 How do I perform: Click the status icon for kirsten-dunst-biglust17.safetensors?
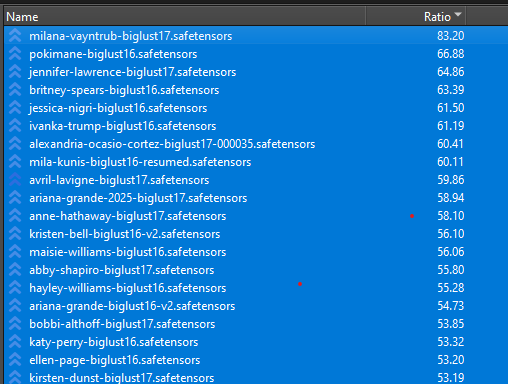click(15, 377)
